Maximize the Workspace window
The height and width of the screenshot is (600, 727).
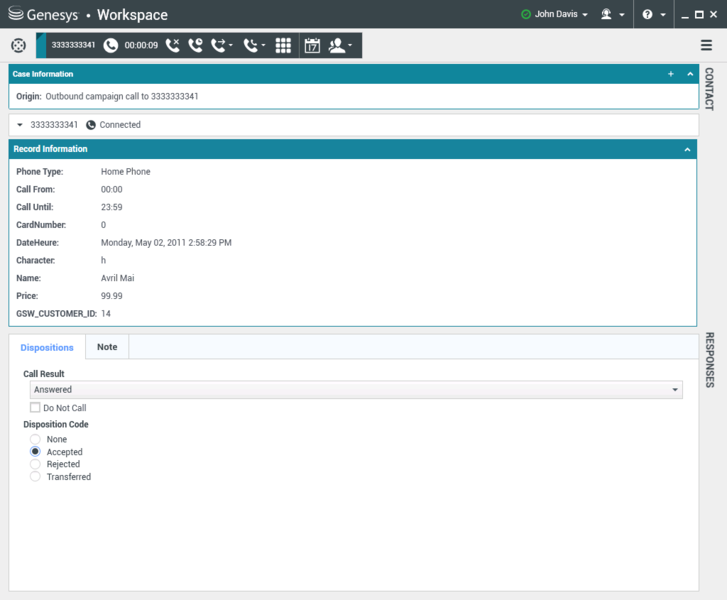[699, 15]
